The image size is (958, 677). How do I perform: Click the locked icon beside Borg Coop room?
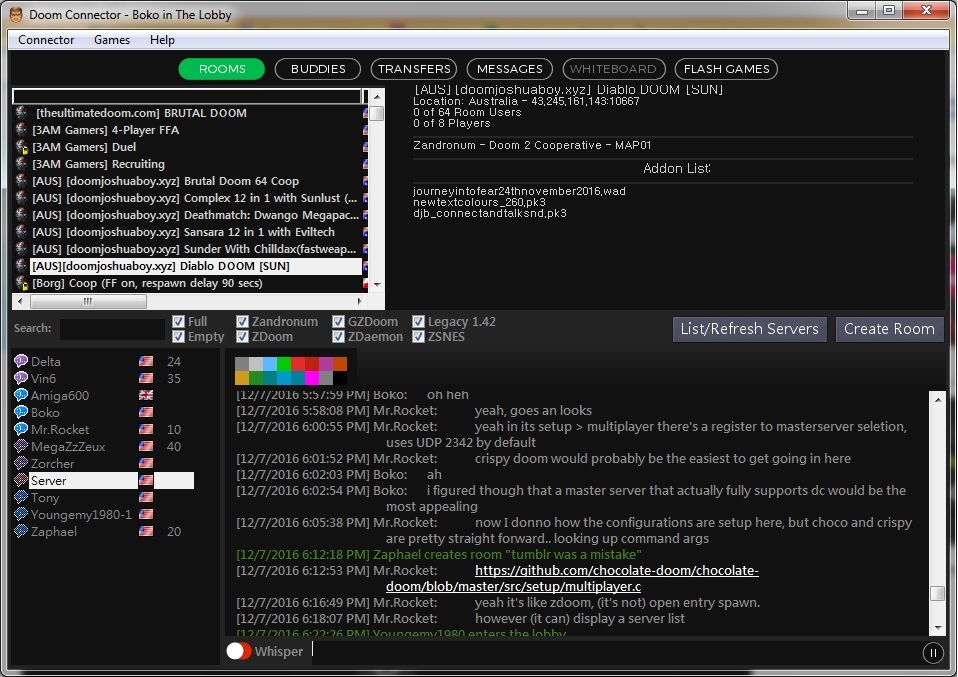(21, 283)
